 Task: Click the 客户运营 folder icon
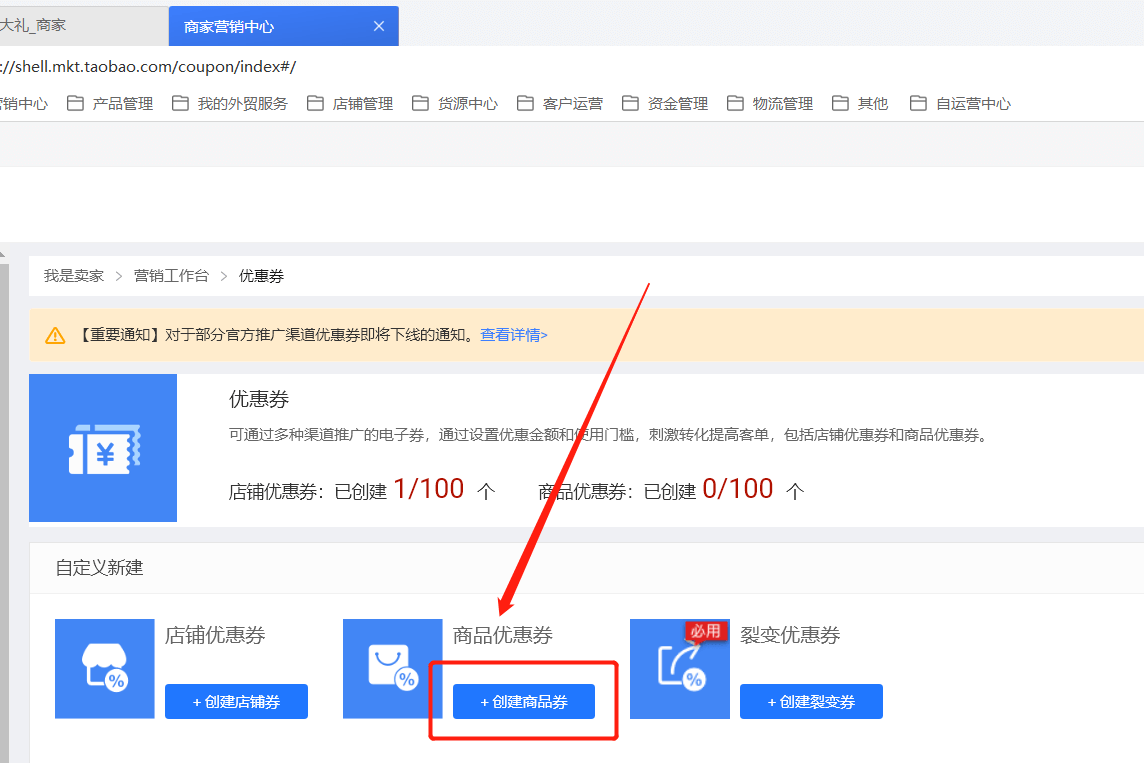pos(525,104)
